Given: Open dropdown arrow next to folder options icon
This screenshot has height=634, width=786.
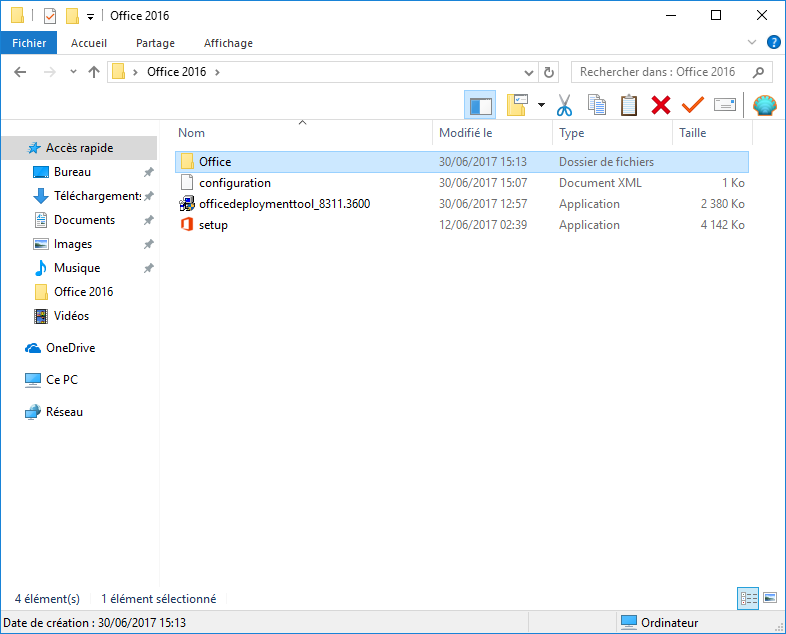Looking at the screenshot, I should point(541,105).
